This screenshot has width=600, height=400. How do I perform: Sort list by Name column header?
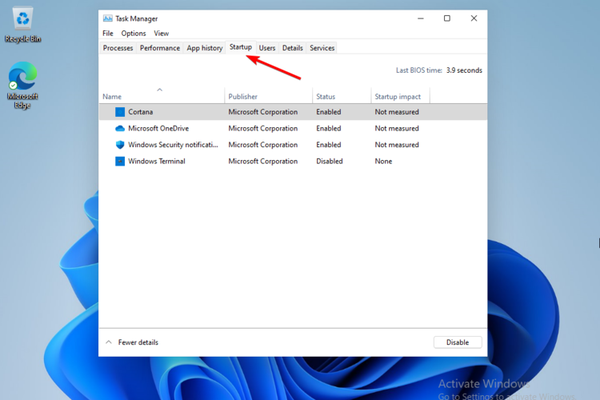pyautogui.click(x=112, y=97)
